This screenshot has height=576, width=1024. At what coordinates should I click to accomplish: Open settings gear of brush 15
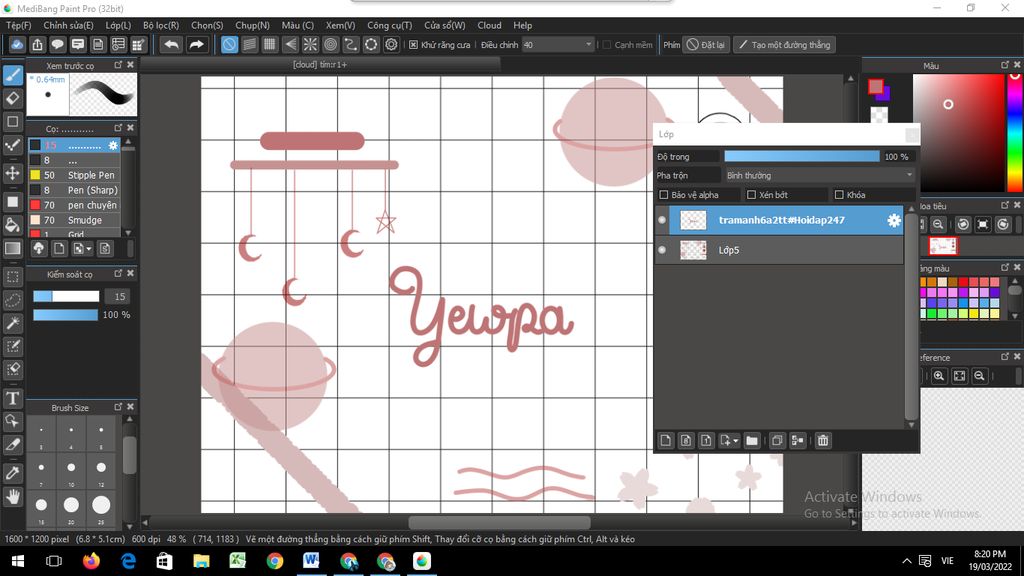click(x=113, y=145)
